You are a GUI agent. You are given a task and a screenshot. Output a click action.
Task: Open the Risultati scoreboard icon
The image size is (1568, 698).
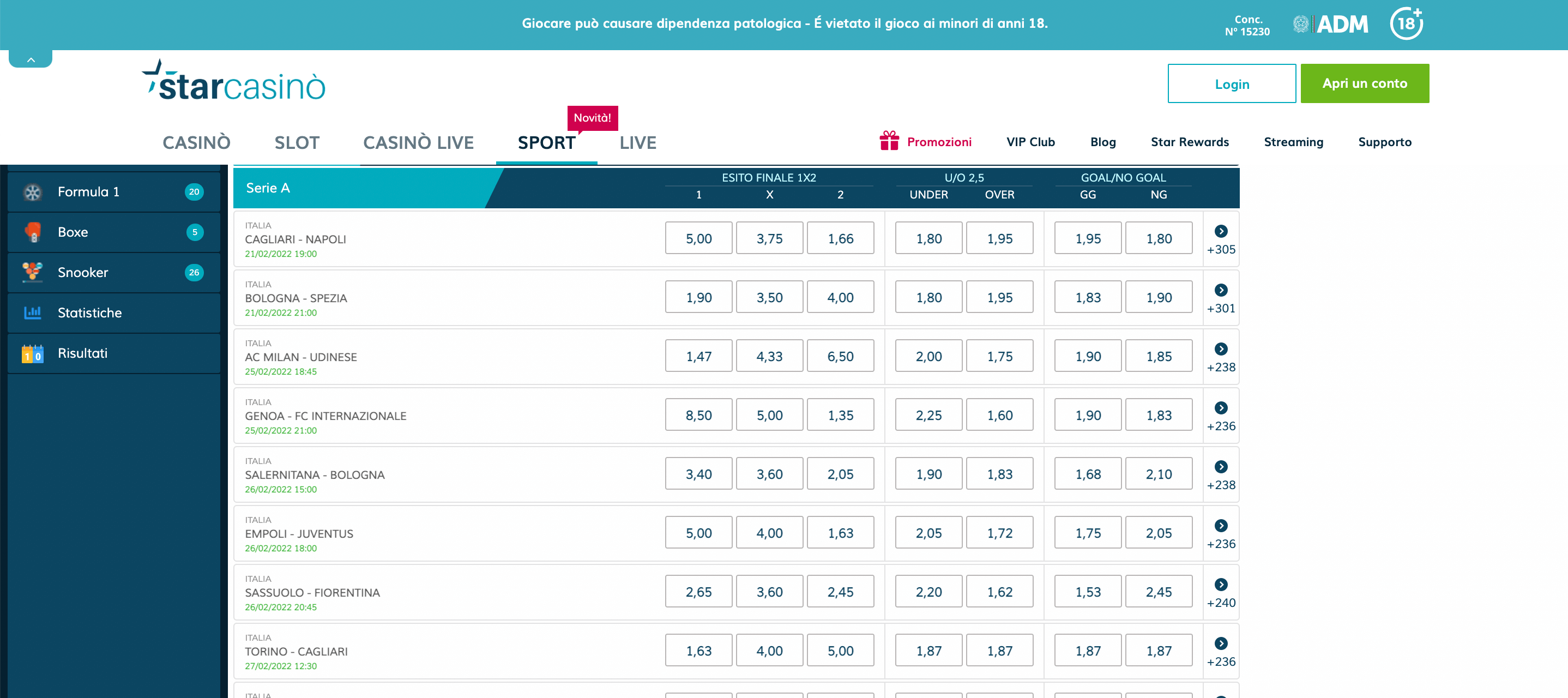(x=33, y=353)
